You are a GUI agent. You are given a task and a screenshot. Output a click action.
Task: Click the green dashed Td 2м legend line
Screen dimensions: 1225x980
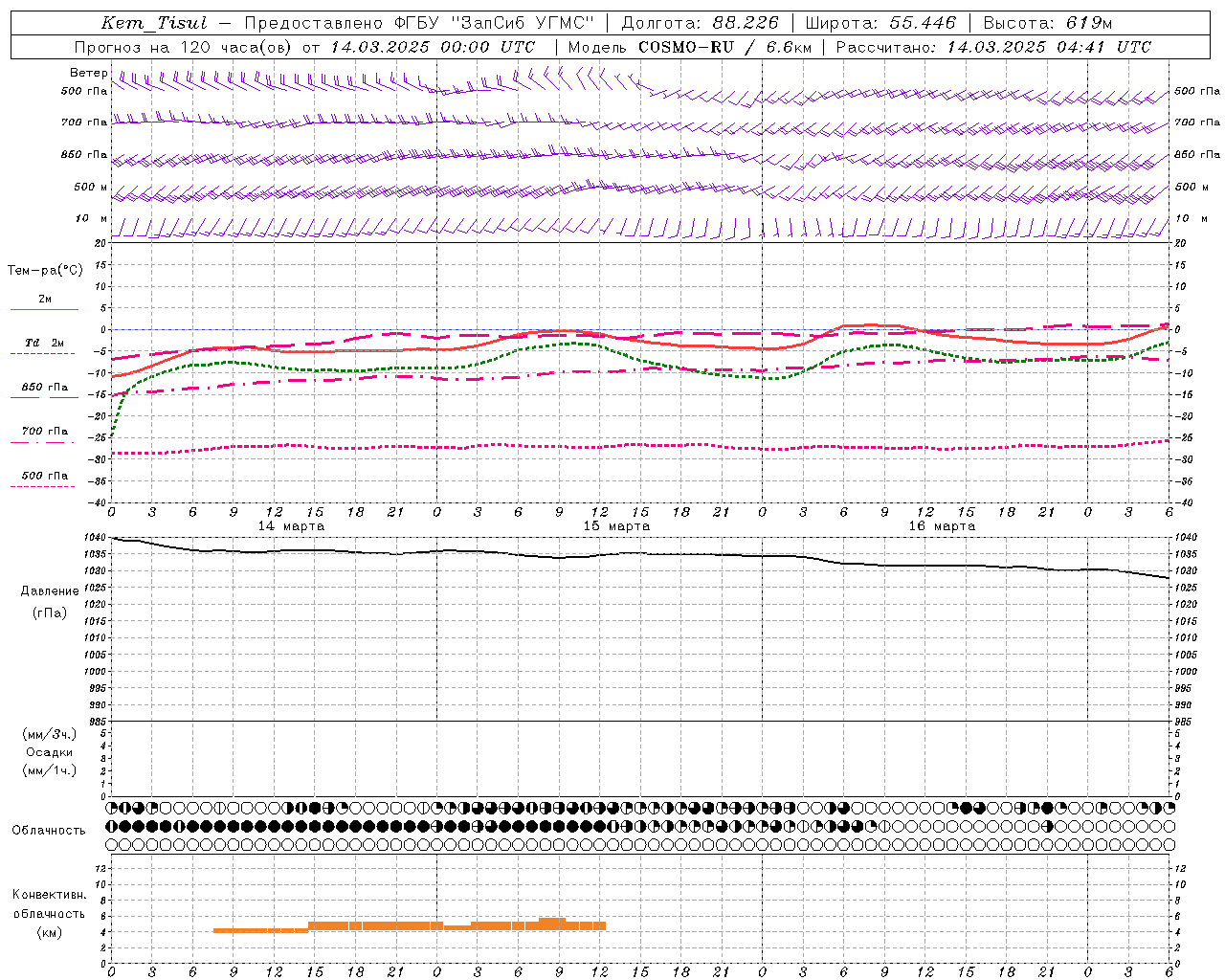click(42, 353)
